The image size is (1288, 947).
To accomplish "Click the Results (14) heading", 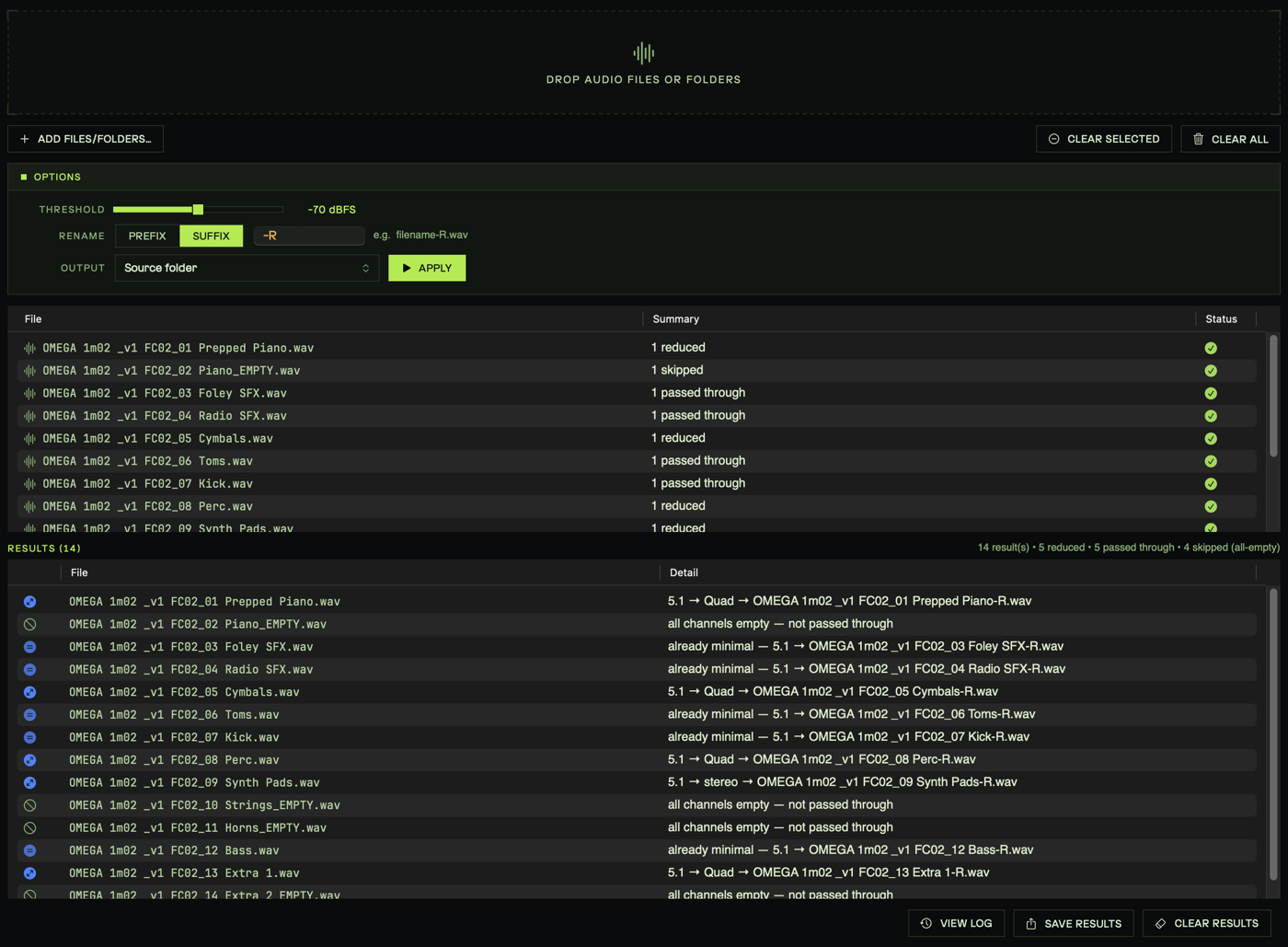I will [44, 549].
